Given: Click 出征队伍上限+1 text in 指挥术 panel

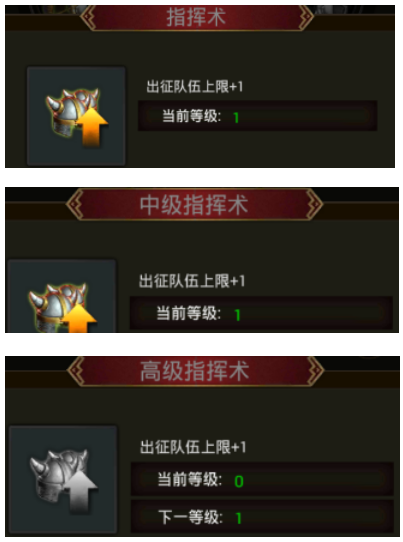Looking at the screenshot, I should click(x=195, y=86).
